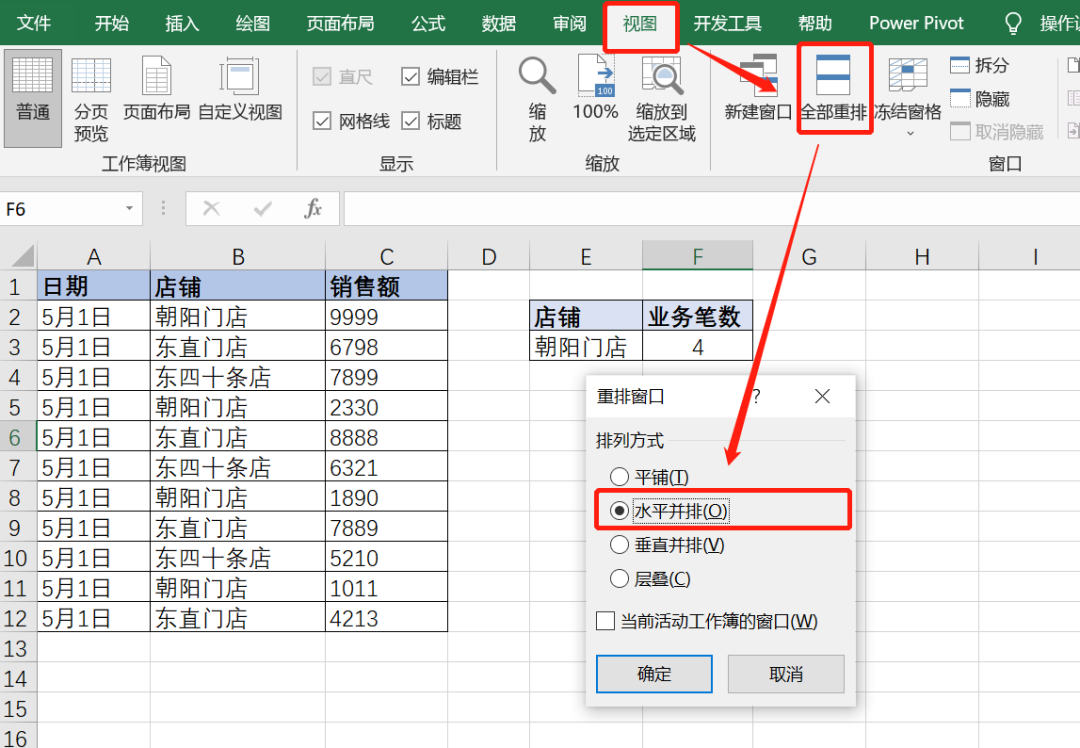Toggle the 直尺 ruler checkbox
Image resolution: width=1080 pixels, height=748 pixels.
[322, 76]
